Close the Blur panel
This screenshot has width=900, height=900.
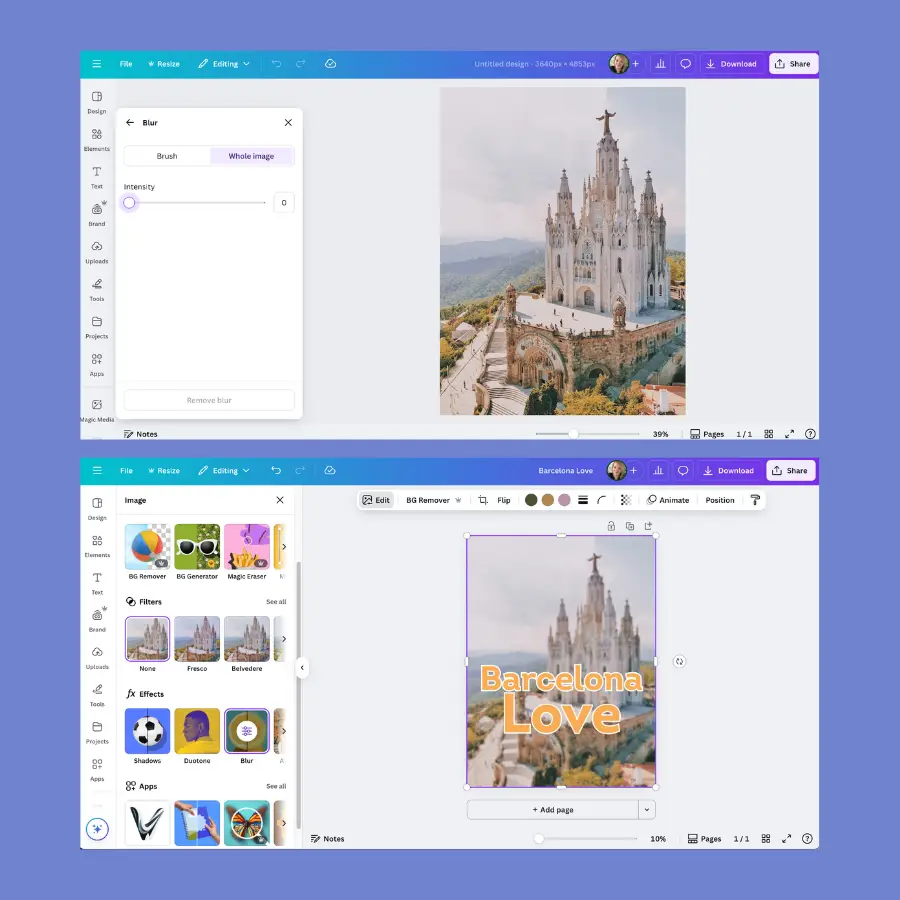pyautogui.click(x=288, y=122)
